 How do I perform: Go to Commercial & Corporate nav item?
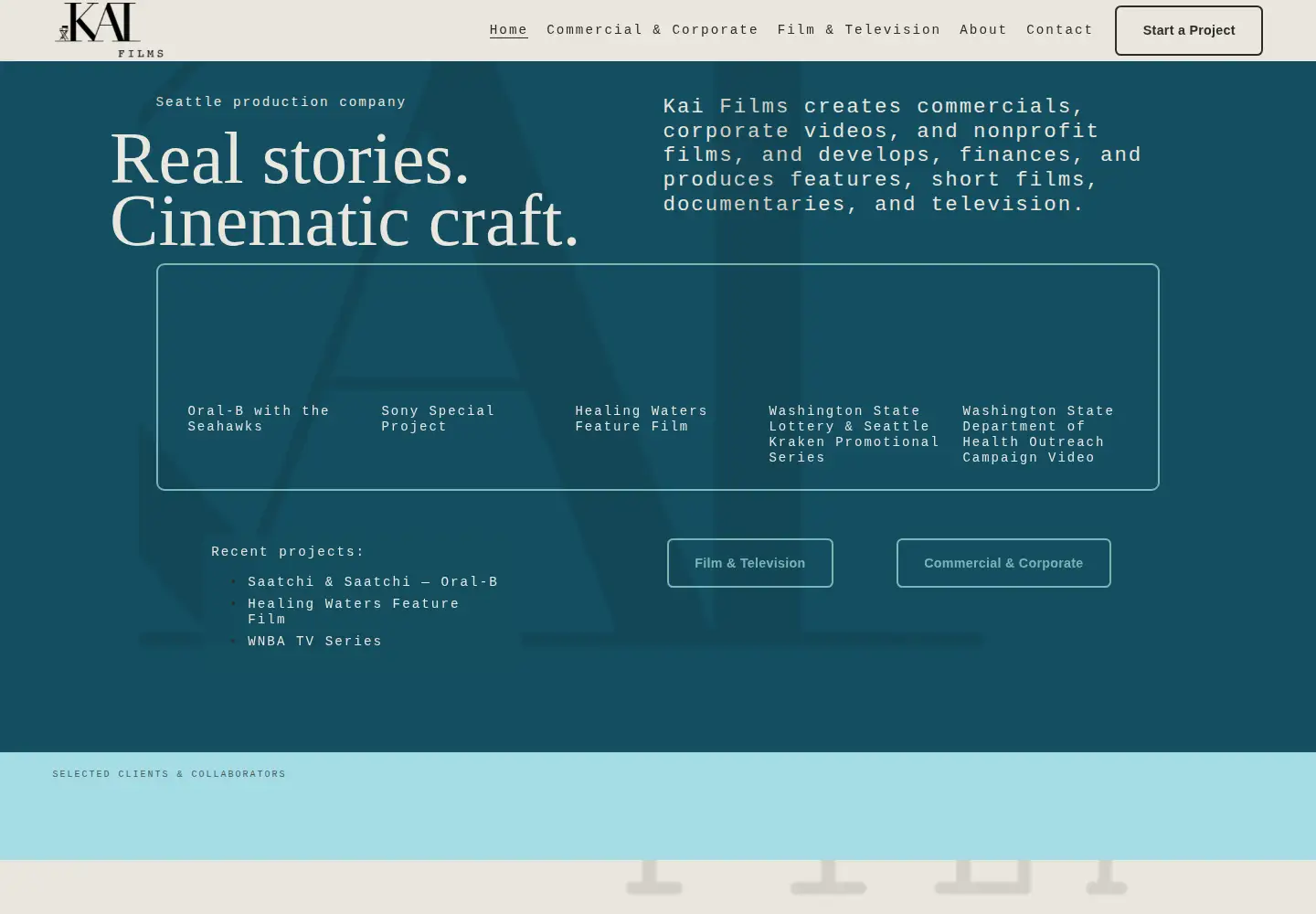point(653,30)
